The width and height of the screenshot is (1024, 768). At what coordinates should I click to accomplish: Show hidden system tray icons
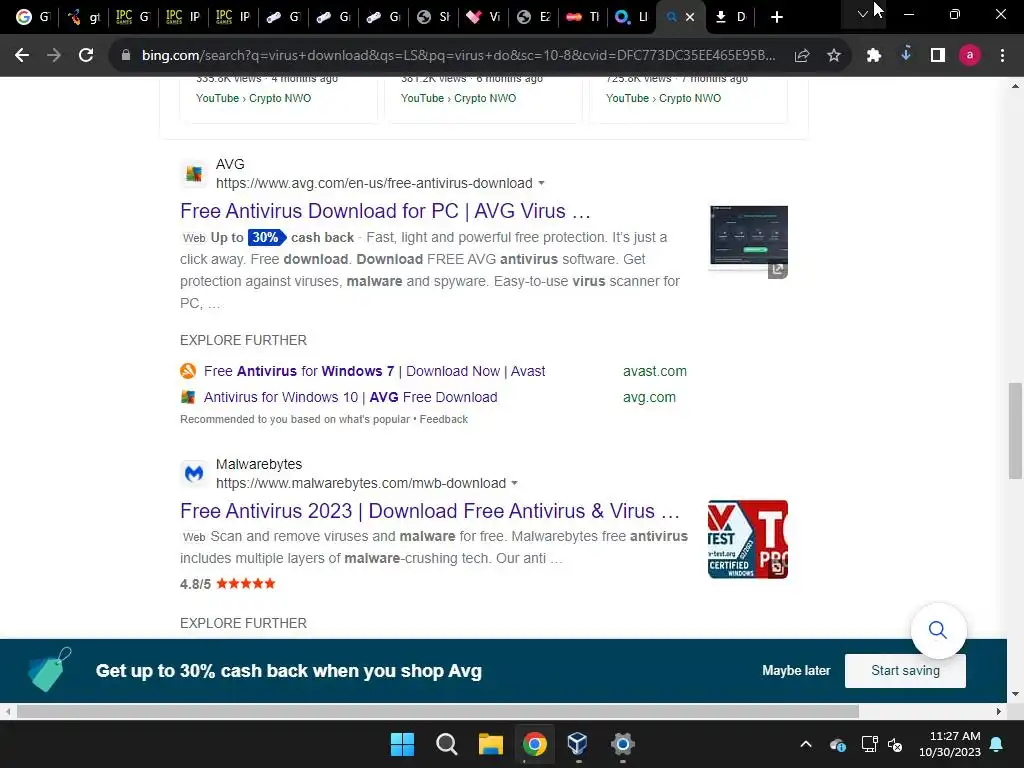click(806, 744)
